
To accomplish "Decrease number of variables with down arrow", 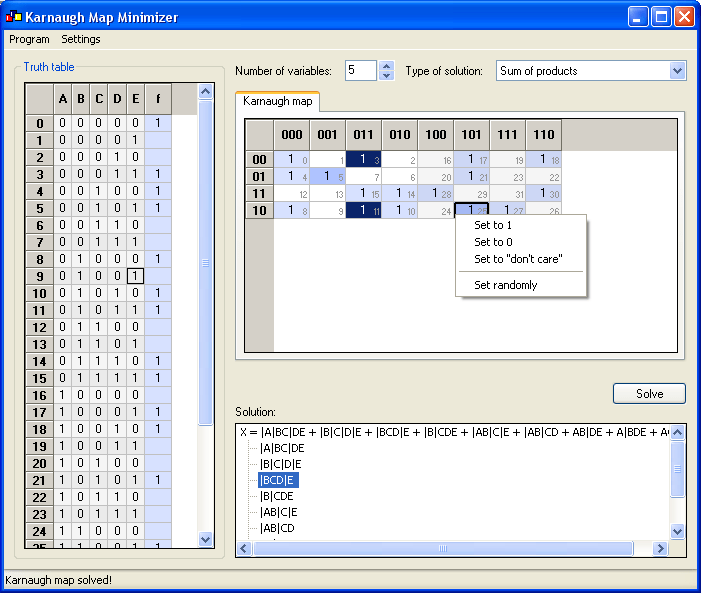I will 386,76.
